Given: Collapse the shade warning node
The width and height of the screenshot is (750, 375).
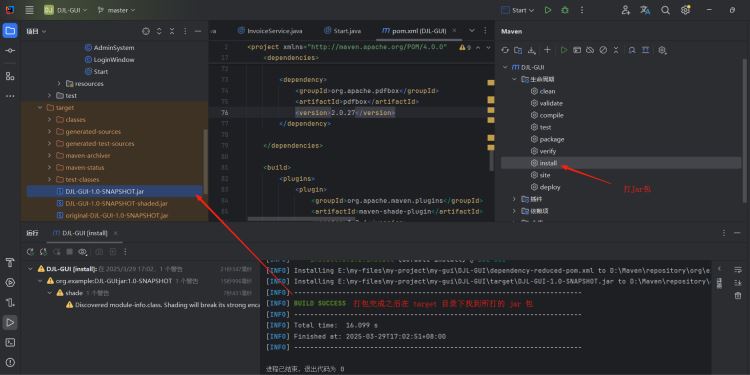Looking at the screenshot, I should [49, 293].
